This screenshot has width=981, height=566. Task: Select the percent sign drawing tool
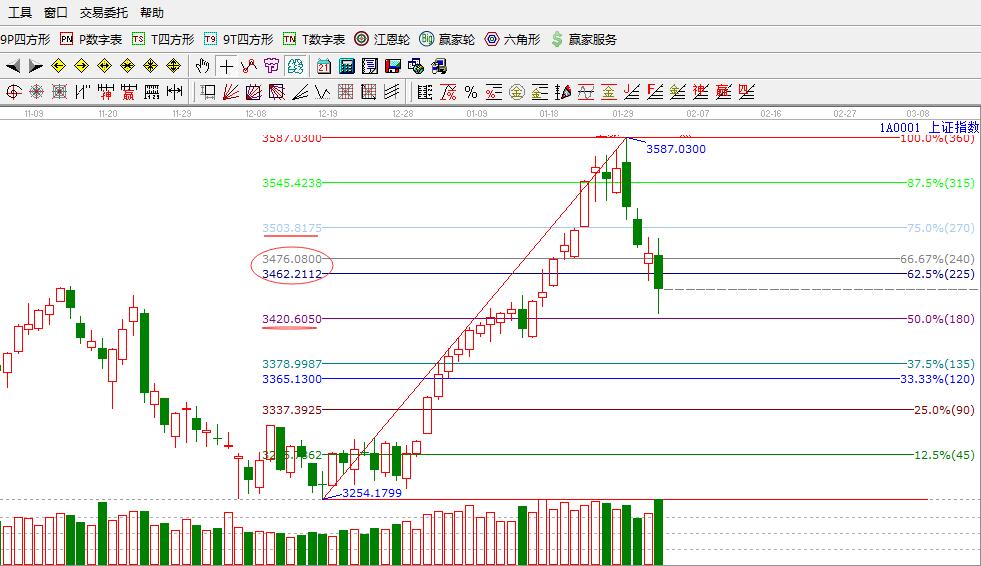point(470,92)
